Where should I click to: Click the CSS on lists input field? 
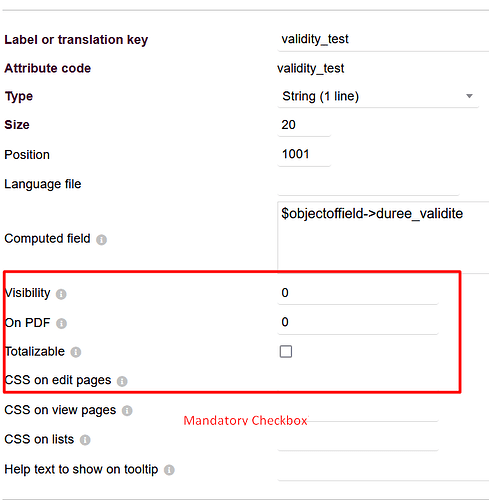[358, 440]
